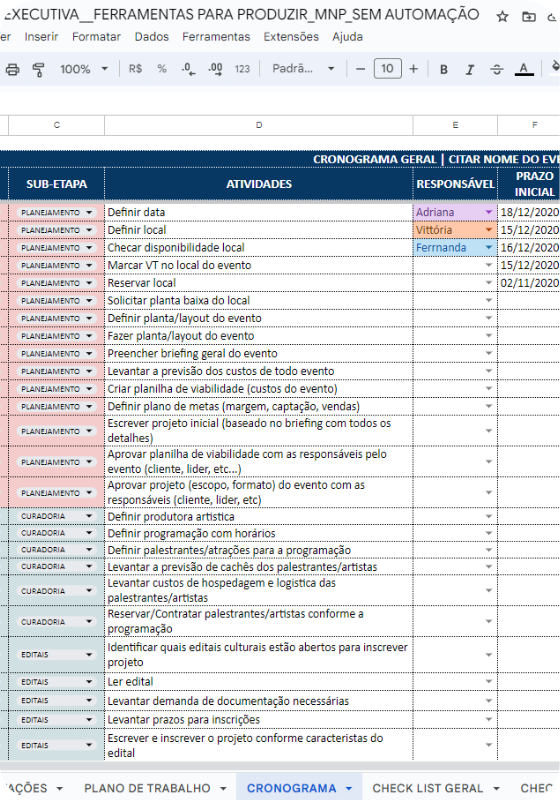Increase font size plus button

coord(414,68)
